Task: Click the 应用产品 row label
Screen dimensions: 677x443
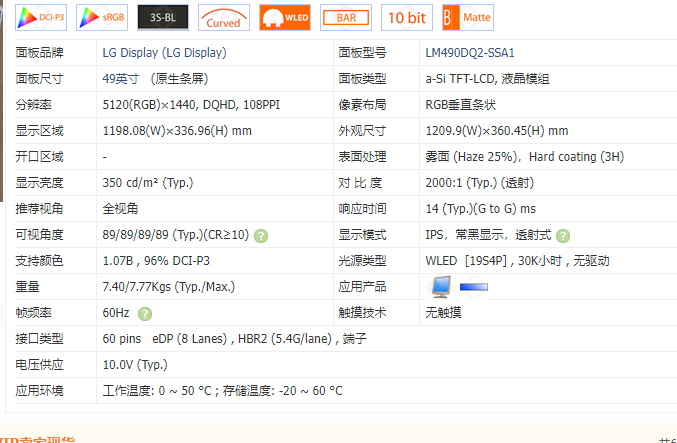Action: click(362, 286)
